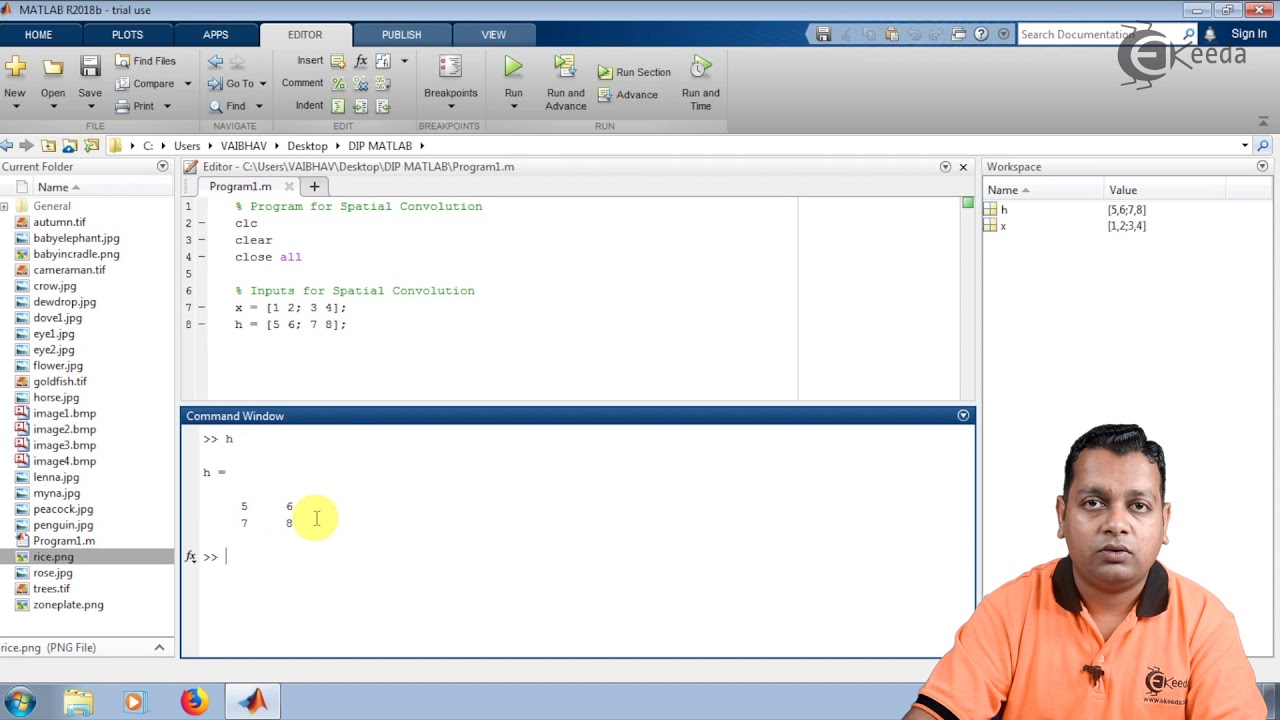The width and height of the screenshot is (1280, 720).
Task: Click the wrap comments icon
Action: [383, 84]
